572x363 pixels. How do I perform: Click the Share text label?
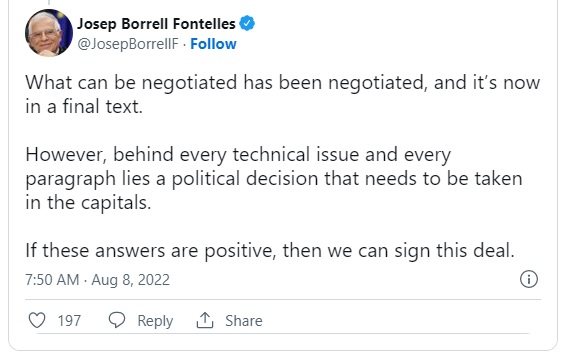coord(244,321)
